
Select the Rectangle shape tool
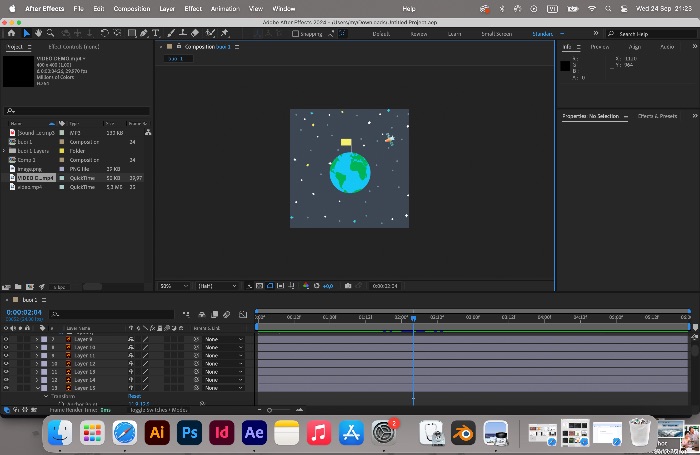point(132,33)
